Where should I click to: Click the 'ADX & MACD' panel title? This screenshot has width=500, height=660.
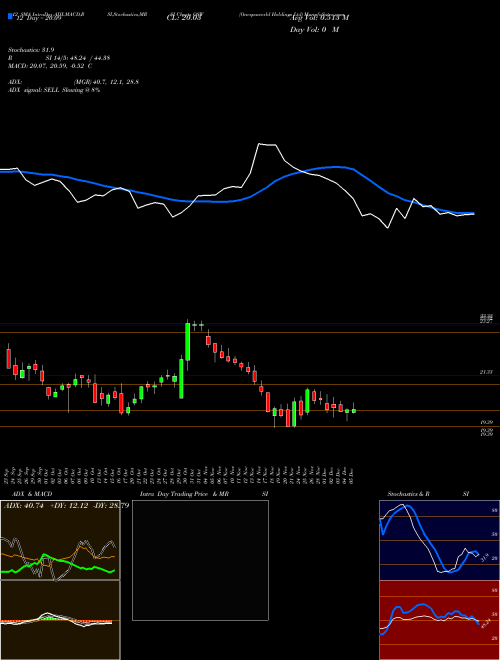(32, 494)
